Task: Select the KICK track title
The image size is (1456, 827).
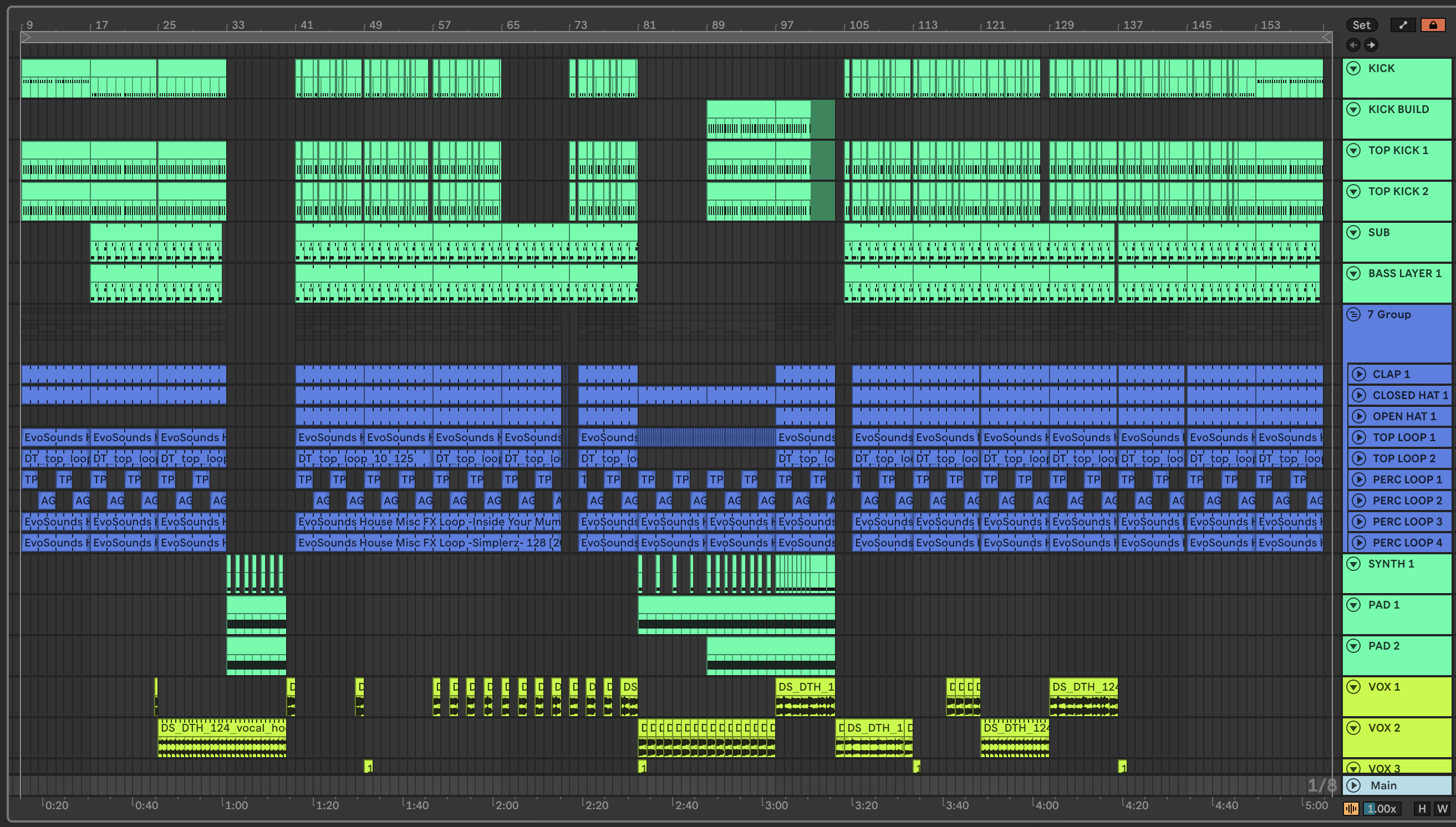Action: click(1381, 68)
